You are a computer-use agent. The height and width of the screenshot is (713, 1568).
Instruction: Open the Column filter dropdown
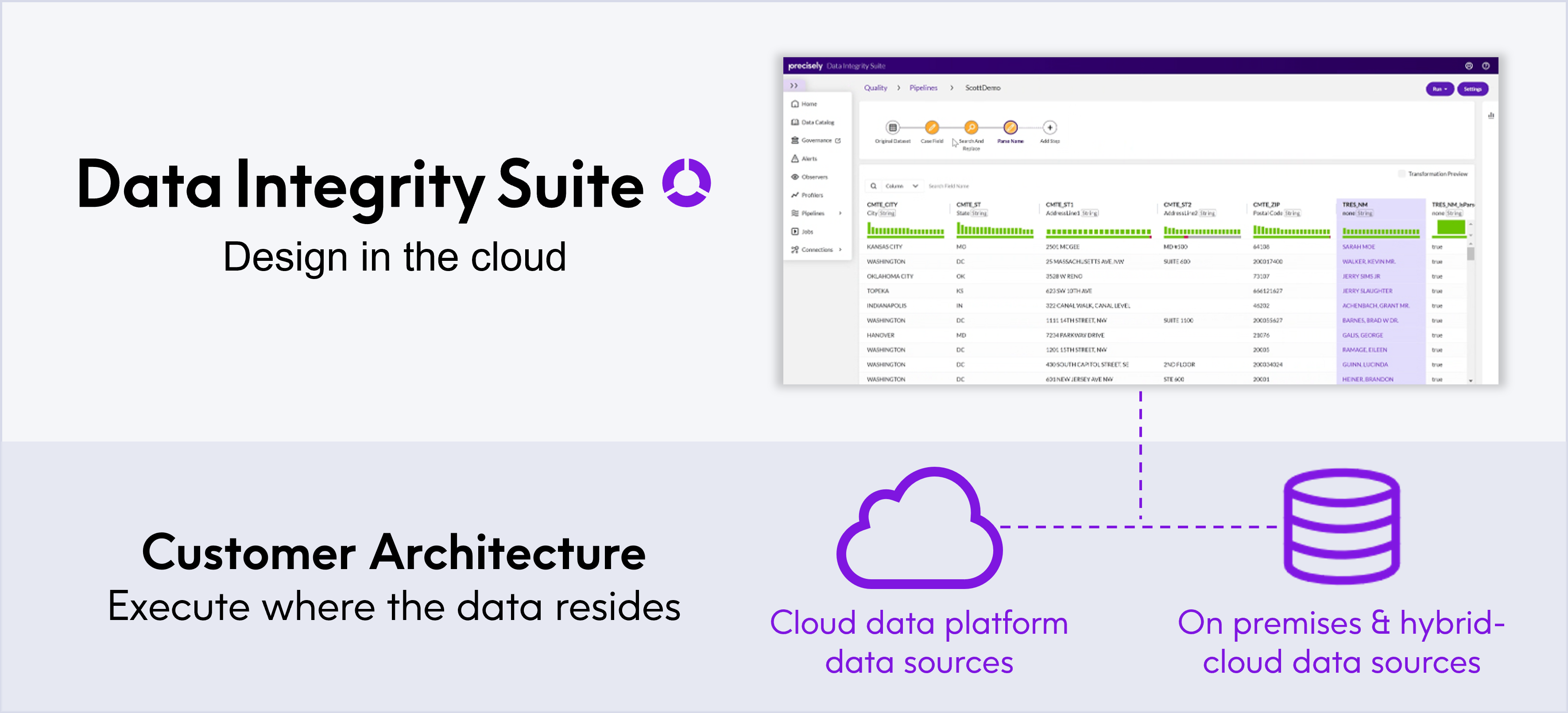click(902, 186)
